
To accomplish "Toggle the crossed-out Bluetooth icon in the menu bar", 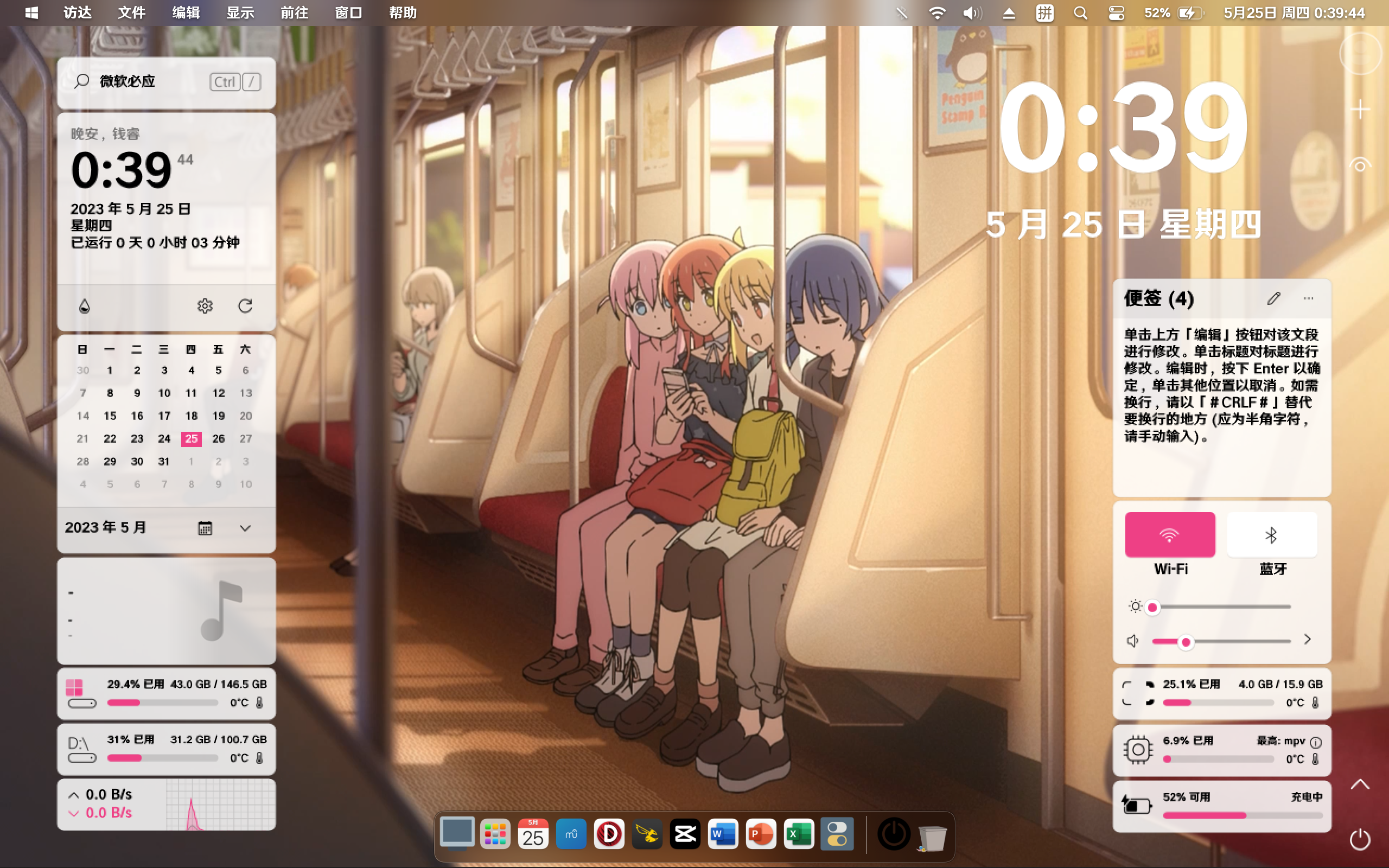I will pos(902,12).
